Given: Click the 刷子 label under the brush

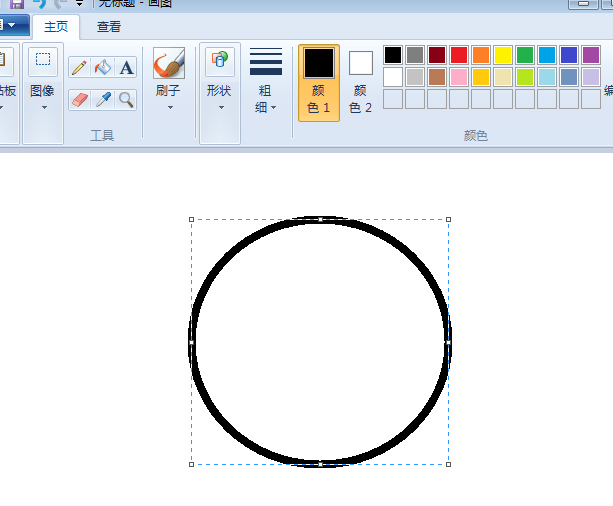Looking at the screenshot, I should (168, 91).
